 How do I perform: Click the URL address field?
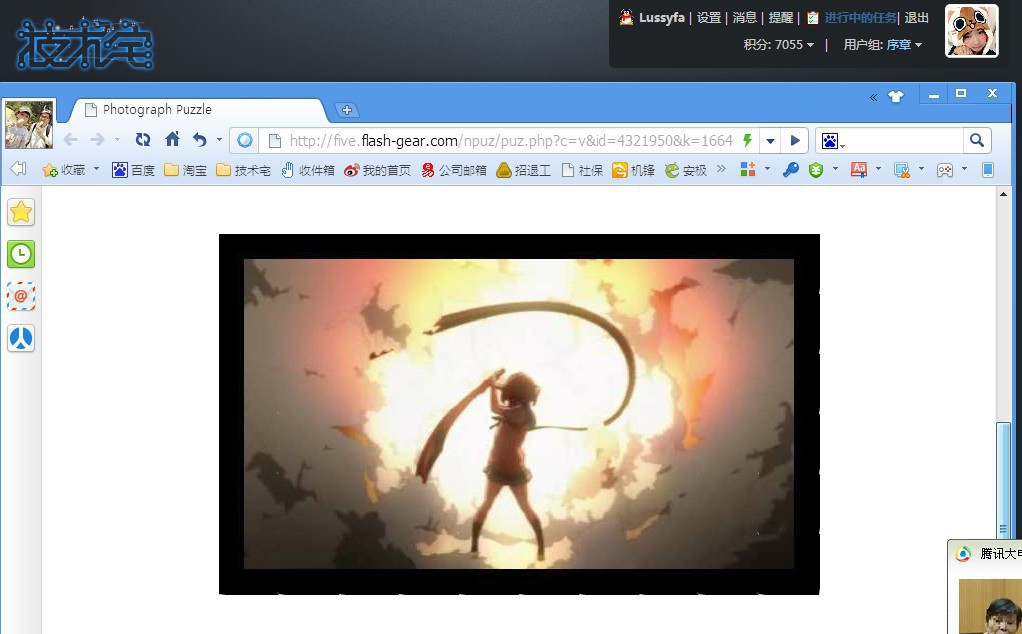pyautogui.click(x=500, y=141)
